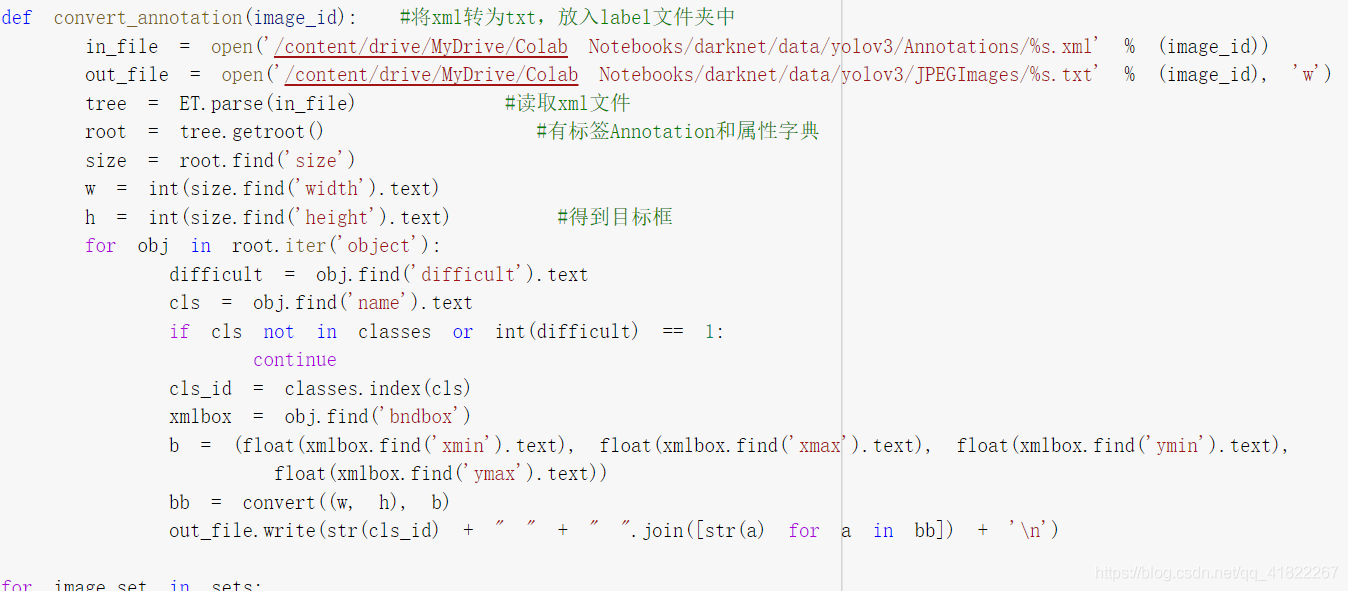Viewport: 1348px width, 591px height.
Task: Click classes.index(cls) expression
Action: pos(377,388)
